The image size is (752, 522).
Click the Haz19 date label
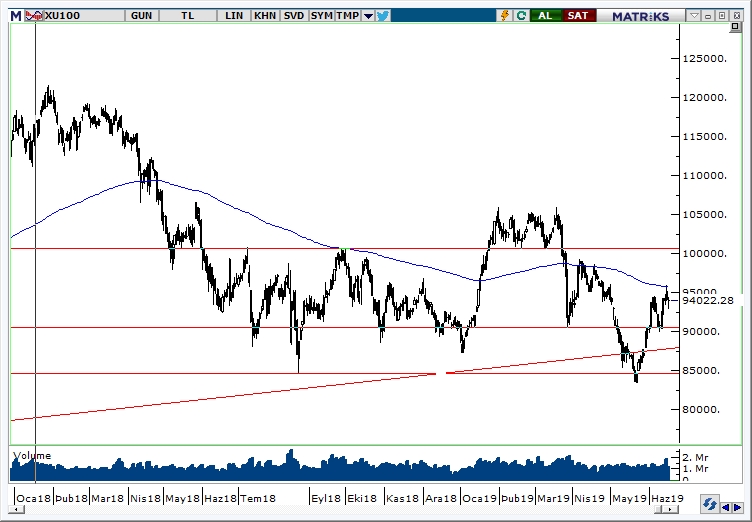coord(667,498)
